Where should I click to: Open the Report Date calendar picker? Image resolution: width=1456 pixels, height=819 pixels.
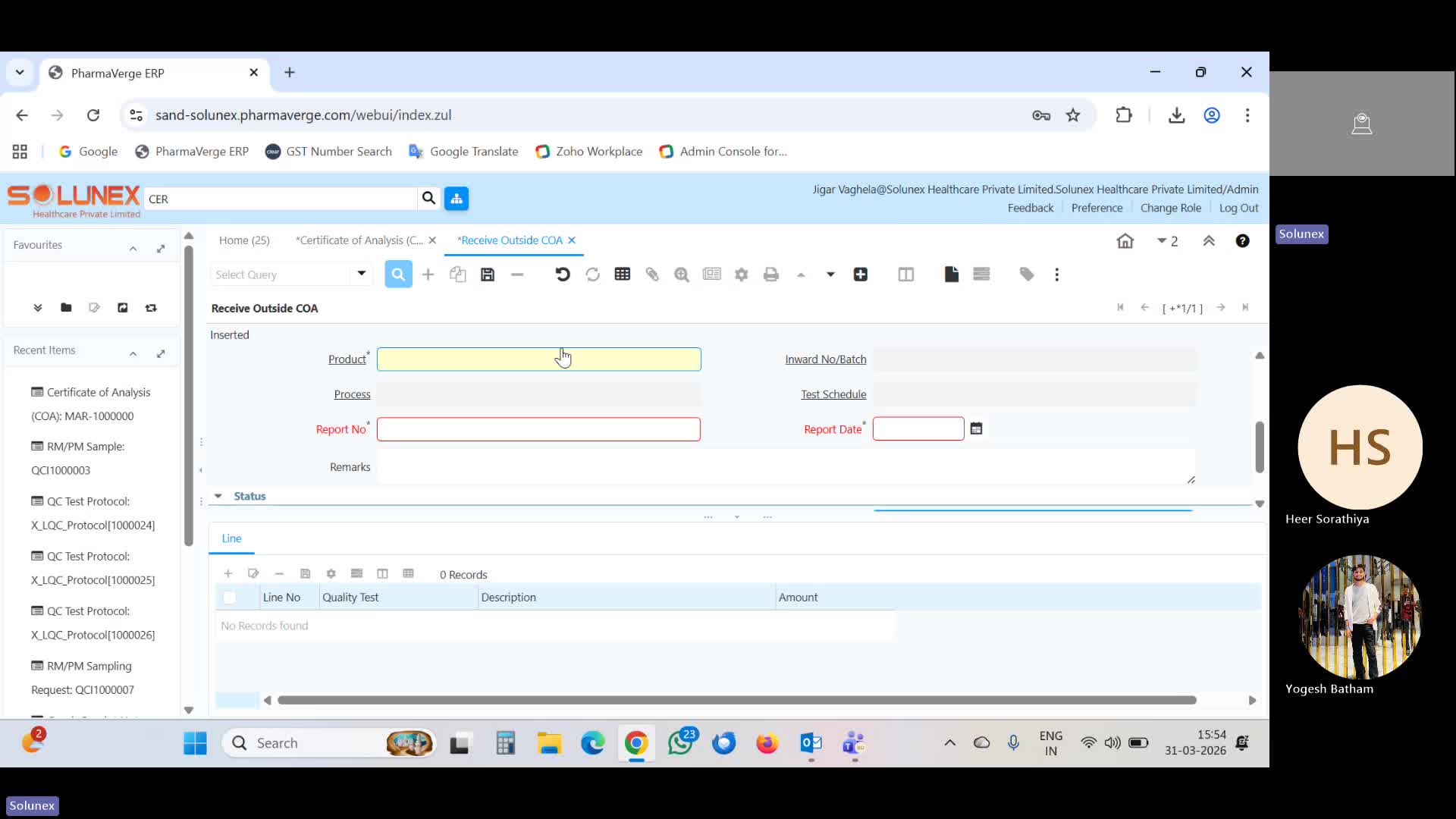(976, 429)
